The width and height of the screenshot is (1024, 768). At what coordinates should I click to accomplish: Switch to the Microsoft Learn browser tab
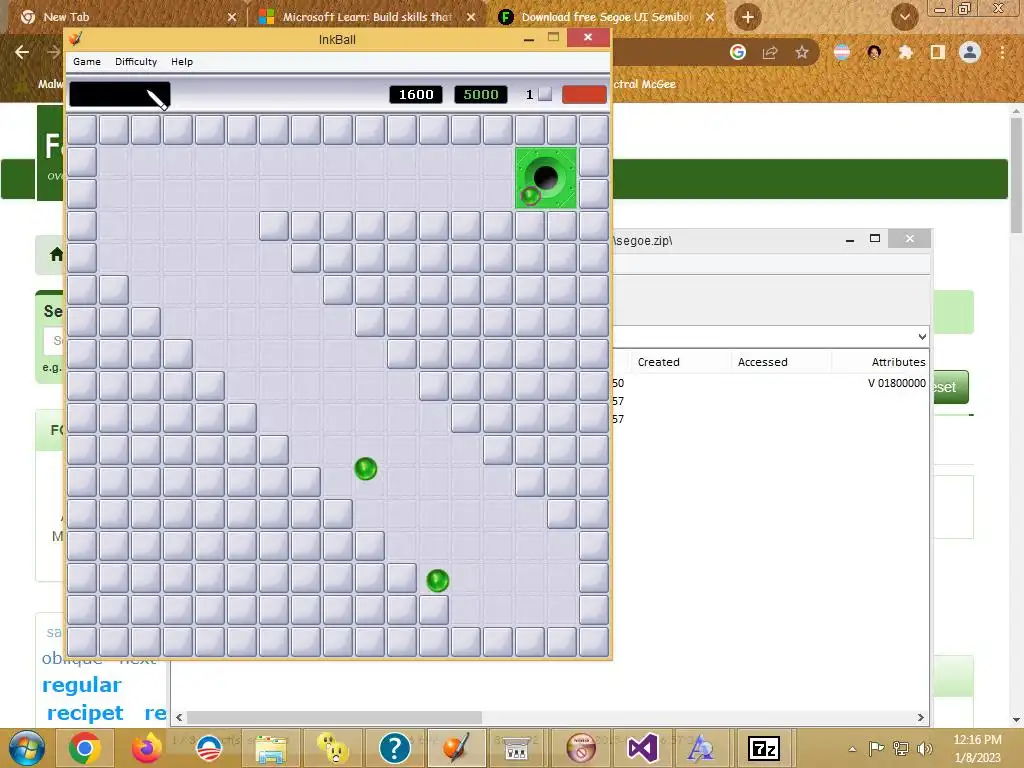(x=367, y=17)
